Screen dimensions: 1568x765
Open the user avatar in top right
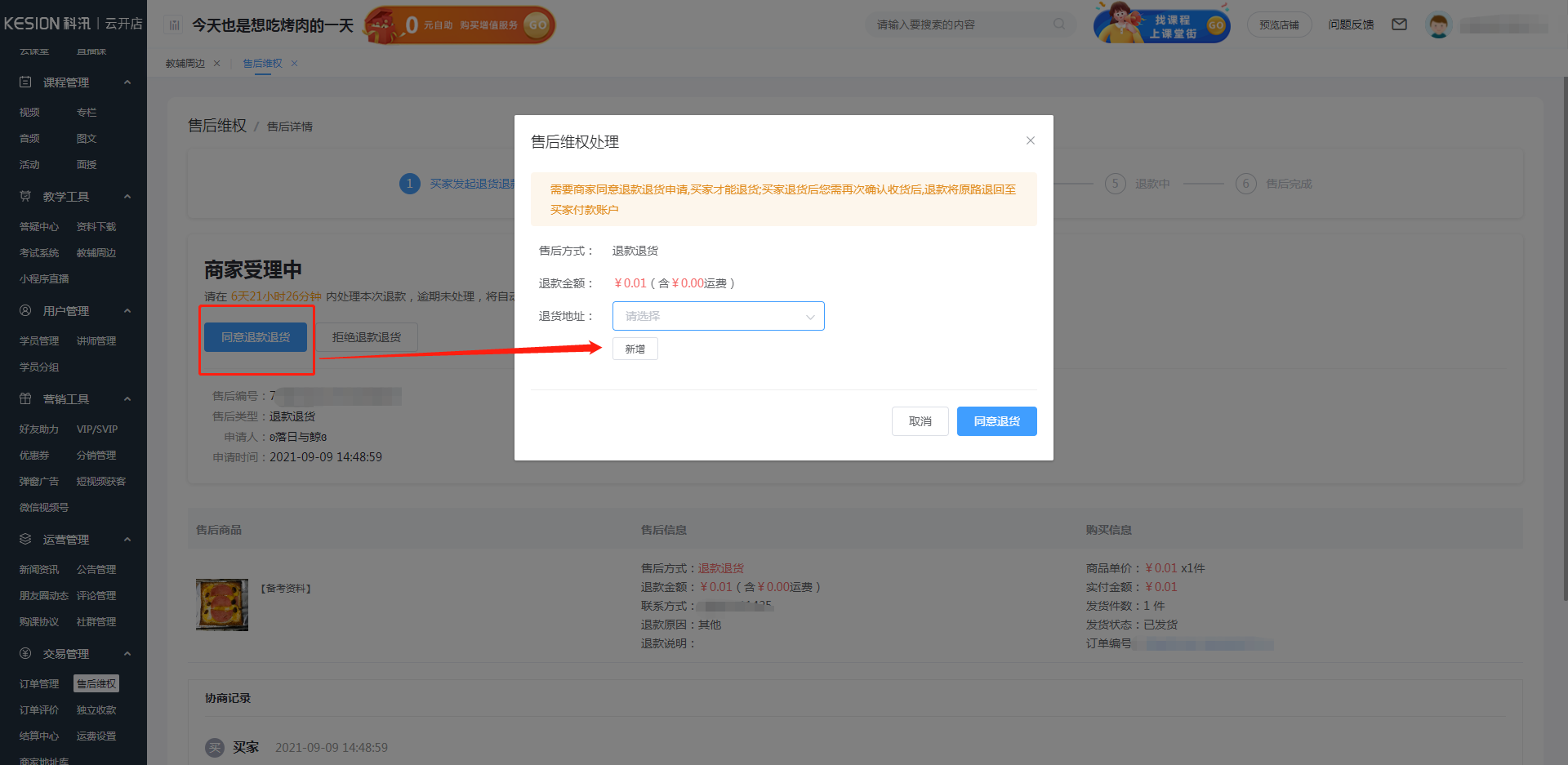[1439, 24]
